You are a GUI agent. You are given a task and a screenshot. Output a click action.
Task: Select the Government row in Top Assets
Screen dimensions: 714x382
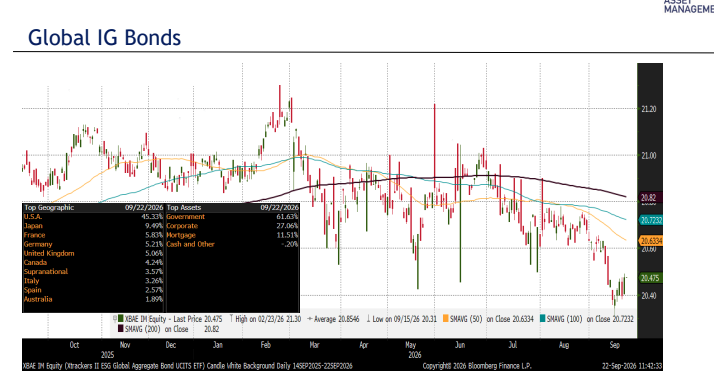[x=232, y=217]
